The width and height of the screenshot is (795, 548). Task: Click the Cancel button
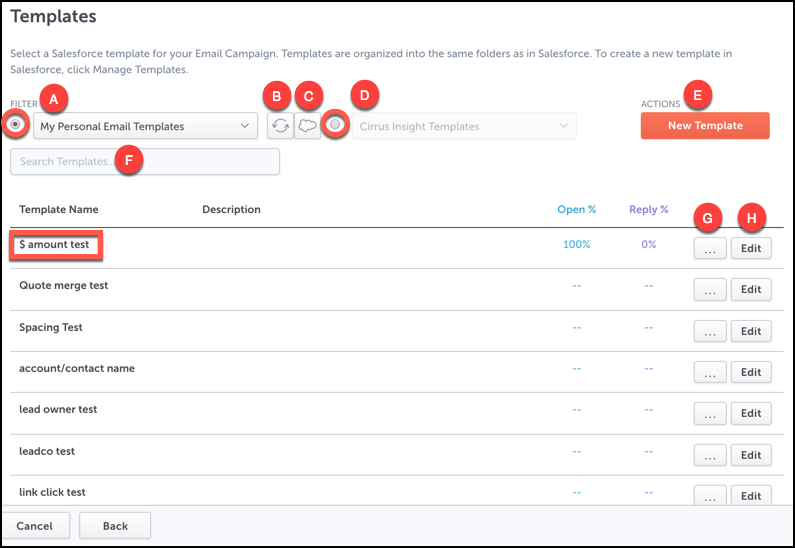tap(34, 526)
